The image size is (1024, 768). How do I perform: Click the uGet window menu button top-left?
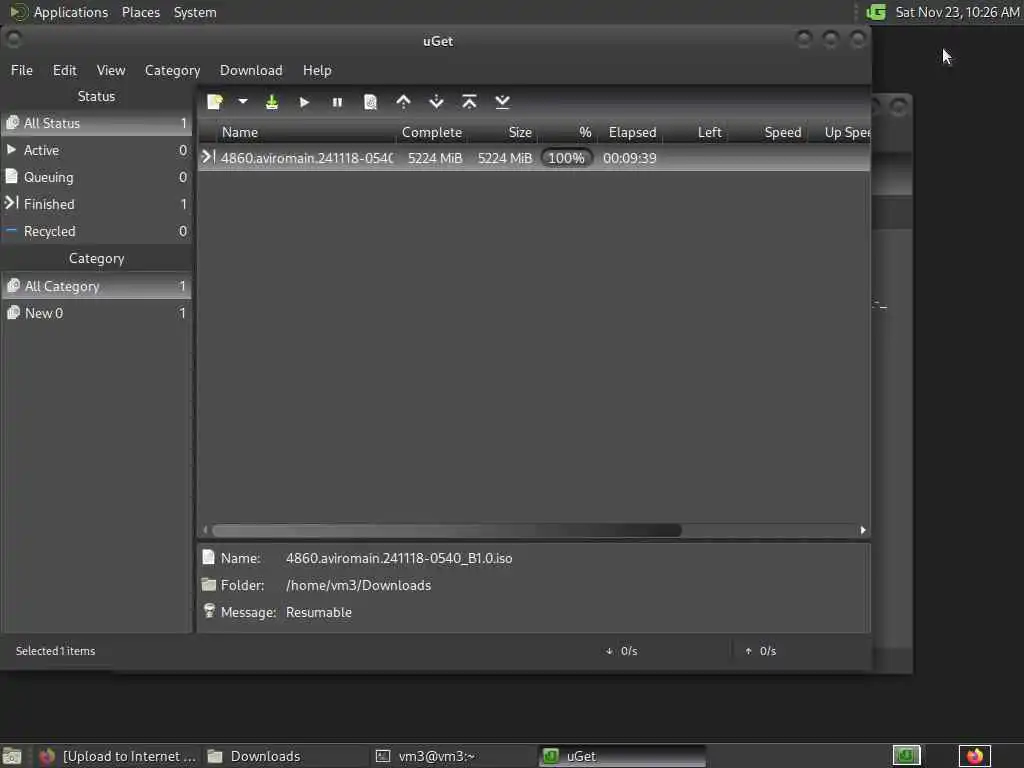(x=13, y=40)
